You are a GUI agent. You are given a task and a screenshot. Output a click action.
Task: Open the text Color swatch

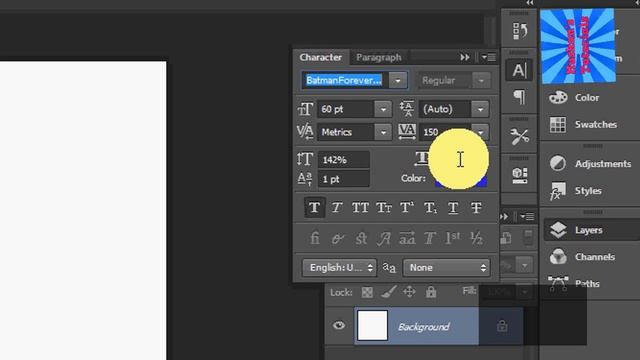(x=461, y=179)
